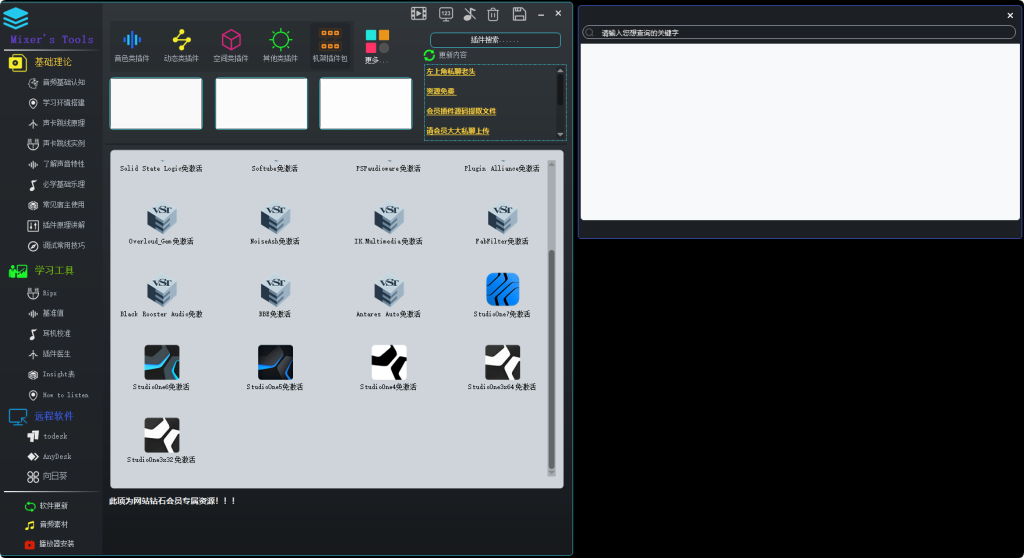The image size is (1024, 558).
Task: Open 了解声音特性 in the sidebar
Action: point(56,164)
